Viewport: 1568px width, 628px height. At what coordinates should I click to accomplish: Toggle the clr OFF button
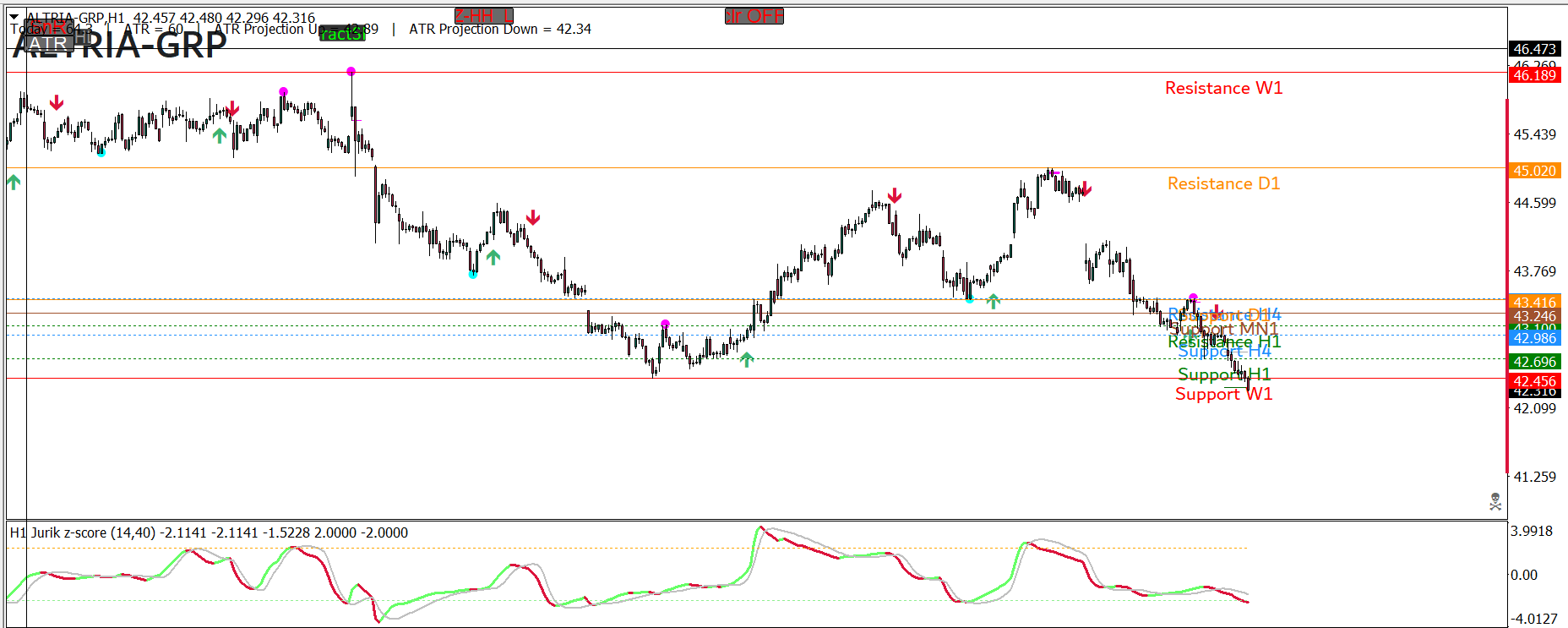click(754, 16)
